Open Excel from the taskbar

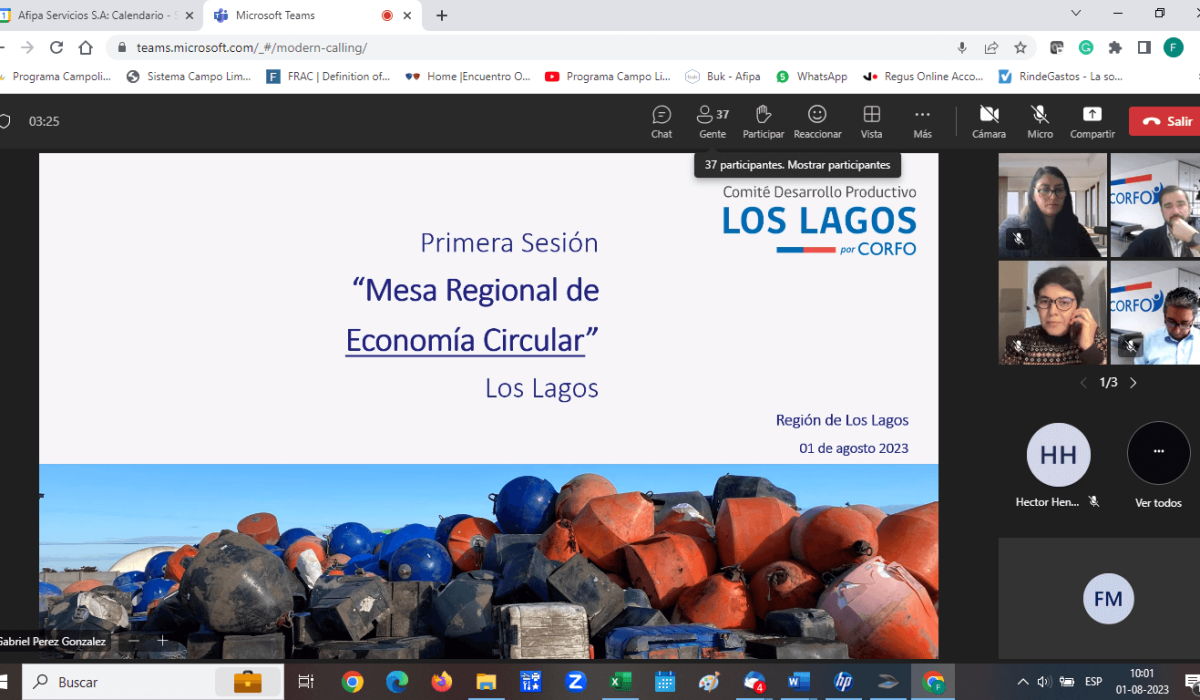620,682
